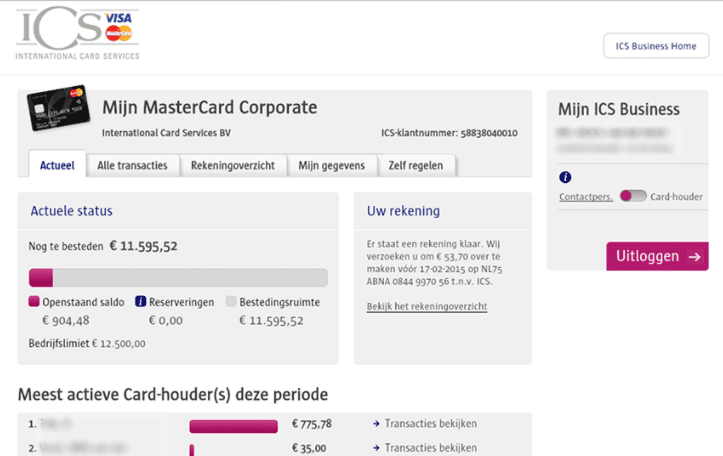Switch to the Alle transacties tab

click(x=132, y=166)
